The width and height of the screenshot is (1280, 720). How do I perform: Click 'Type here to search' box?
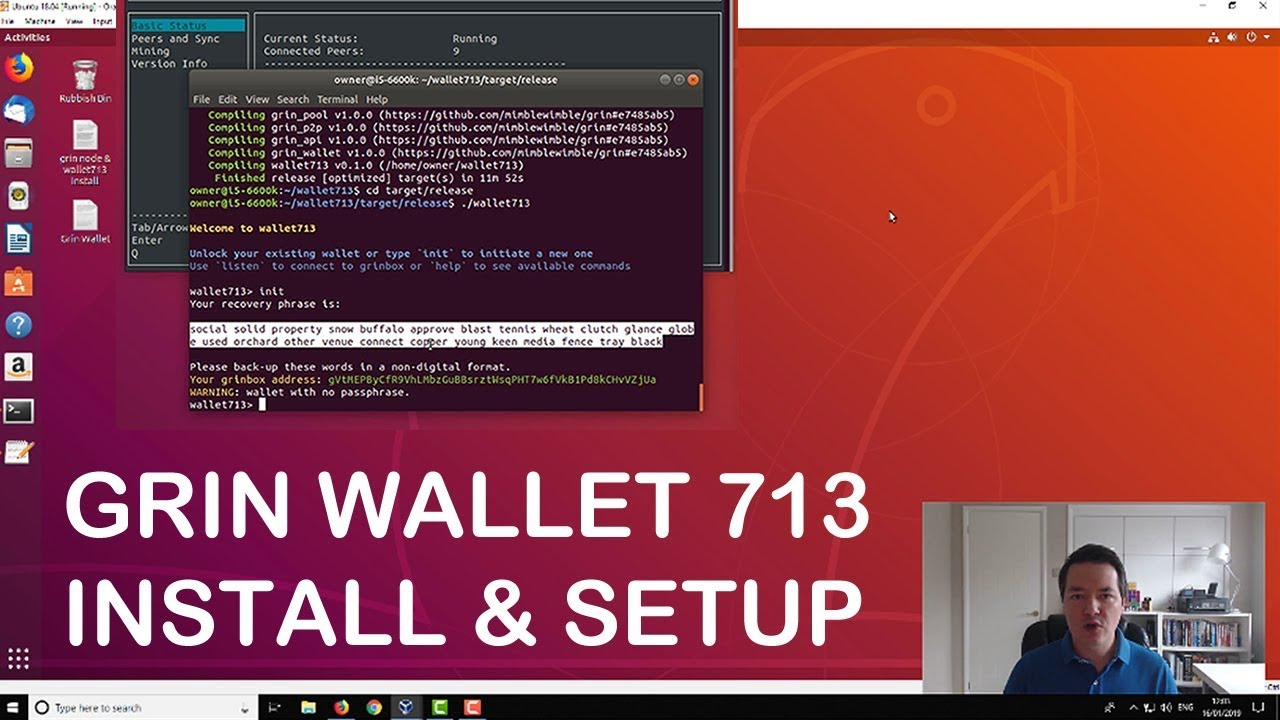click(x=140, y=708)
